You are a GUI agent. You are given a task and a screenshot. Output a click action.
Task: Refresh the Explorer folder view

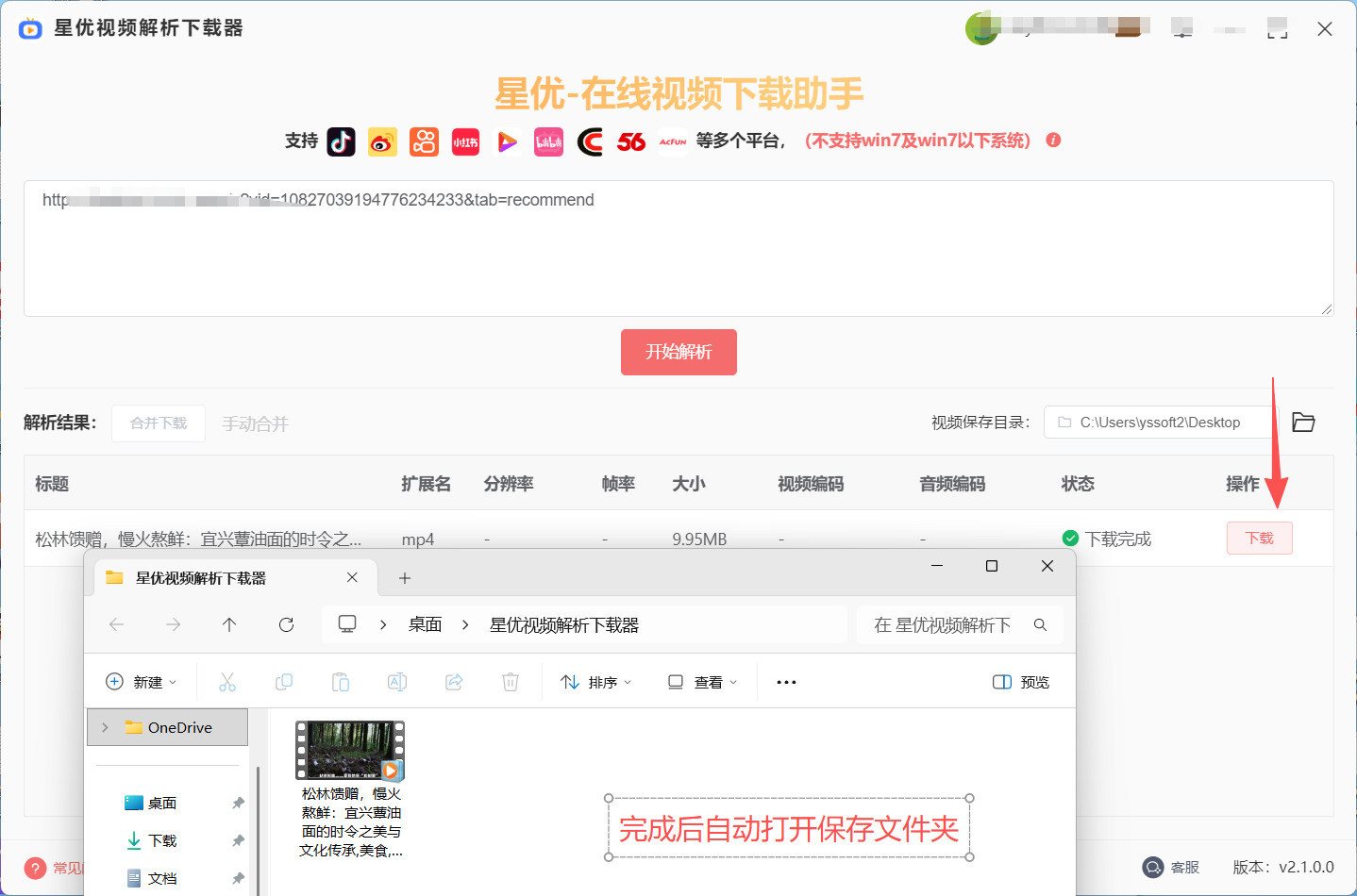pyautogui.click(x=286, y=624)
